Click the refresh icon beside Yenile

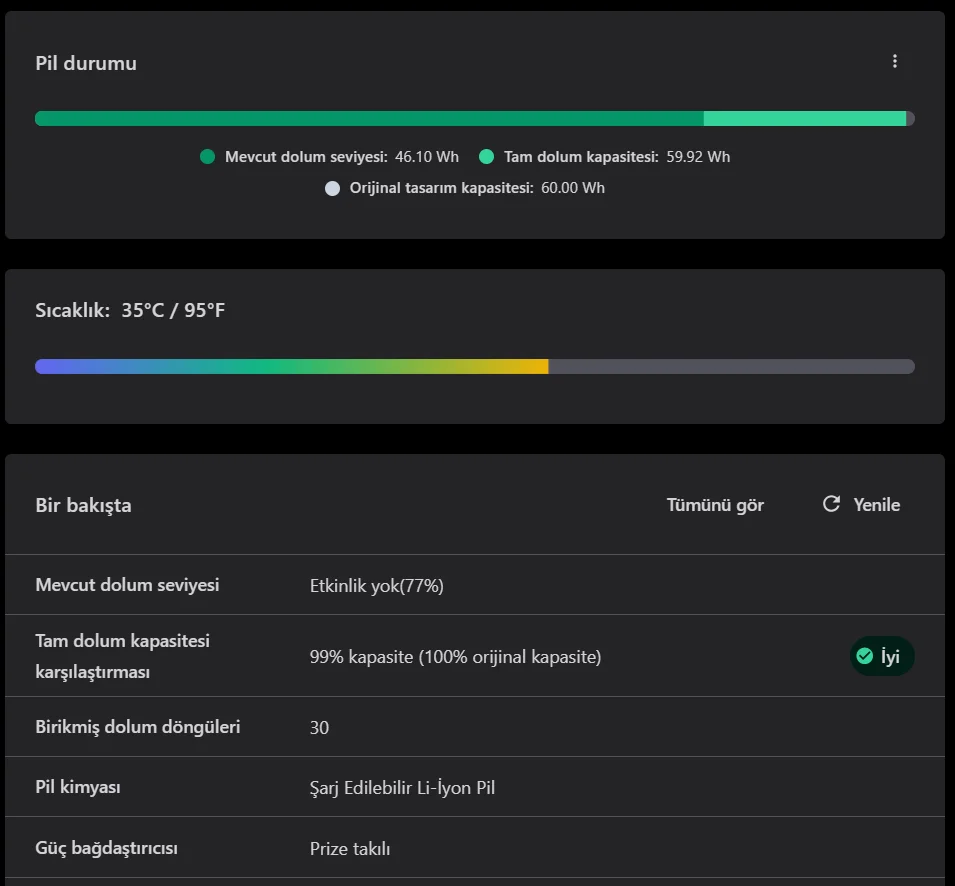(x=831, y=504)
